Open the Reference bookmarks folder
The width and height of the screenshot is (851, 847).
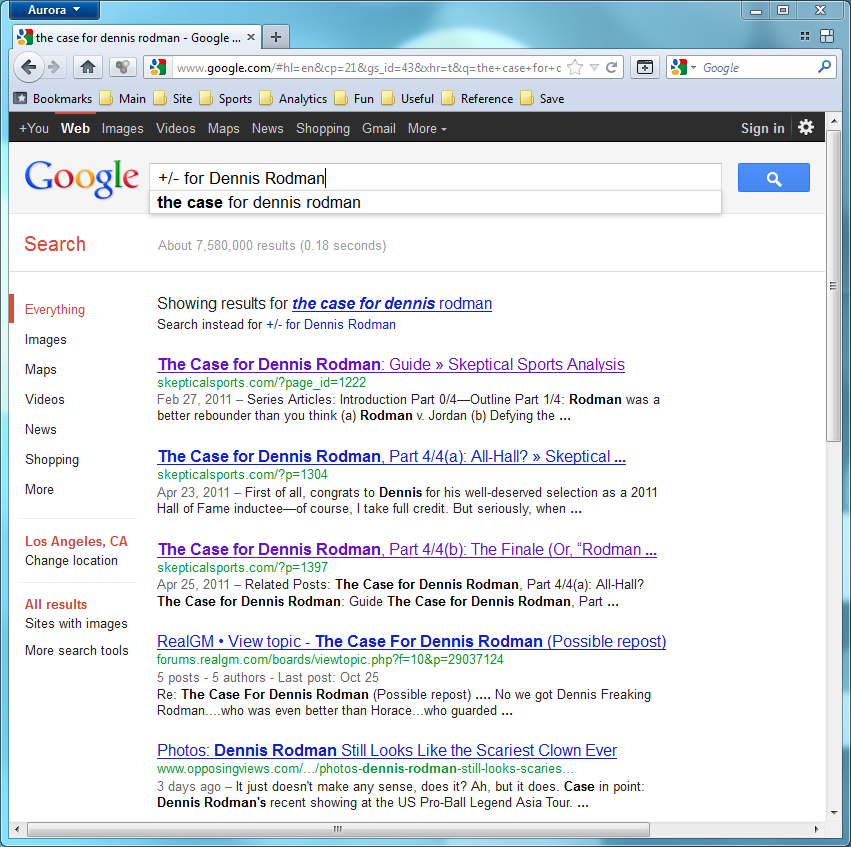[478, 99]
